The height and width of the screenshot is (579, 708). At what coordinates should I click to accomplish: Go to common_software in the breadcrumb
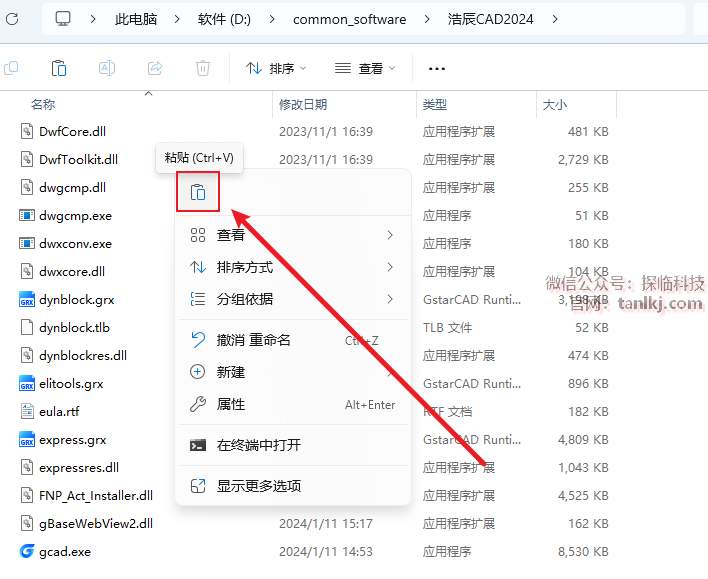click(349, 19)
